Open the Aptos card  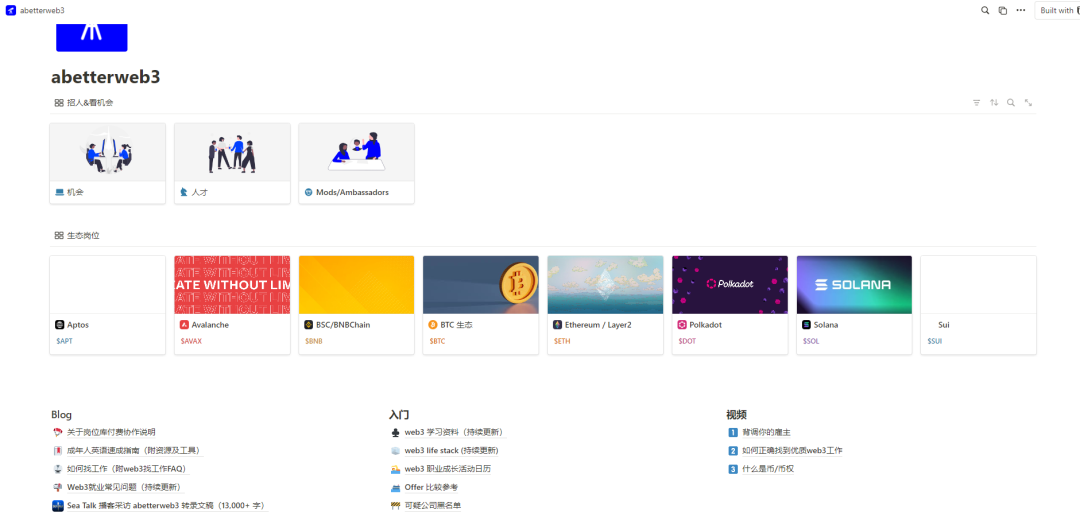107,305
